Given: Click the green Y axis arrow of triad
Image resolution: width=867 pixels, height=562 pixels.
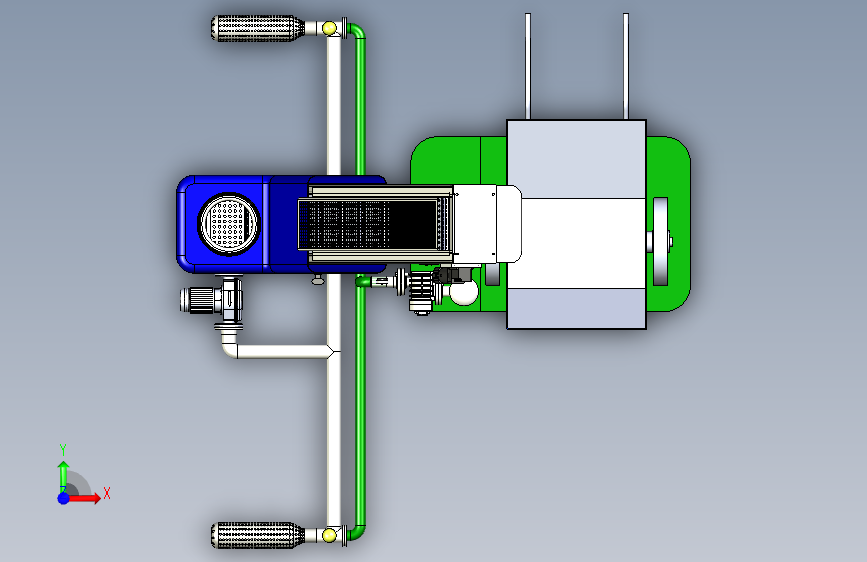Looking at the screenshot, I should [64, 475].
